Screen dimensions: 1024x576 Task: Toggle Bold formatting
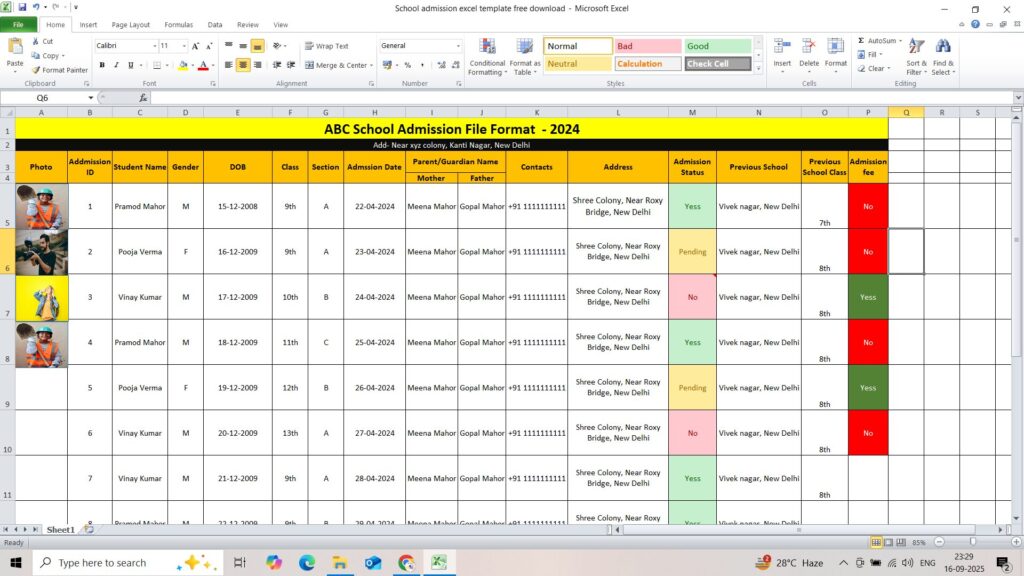pos(102,65)
